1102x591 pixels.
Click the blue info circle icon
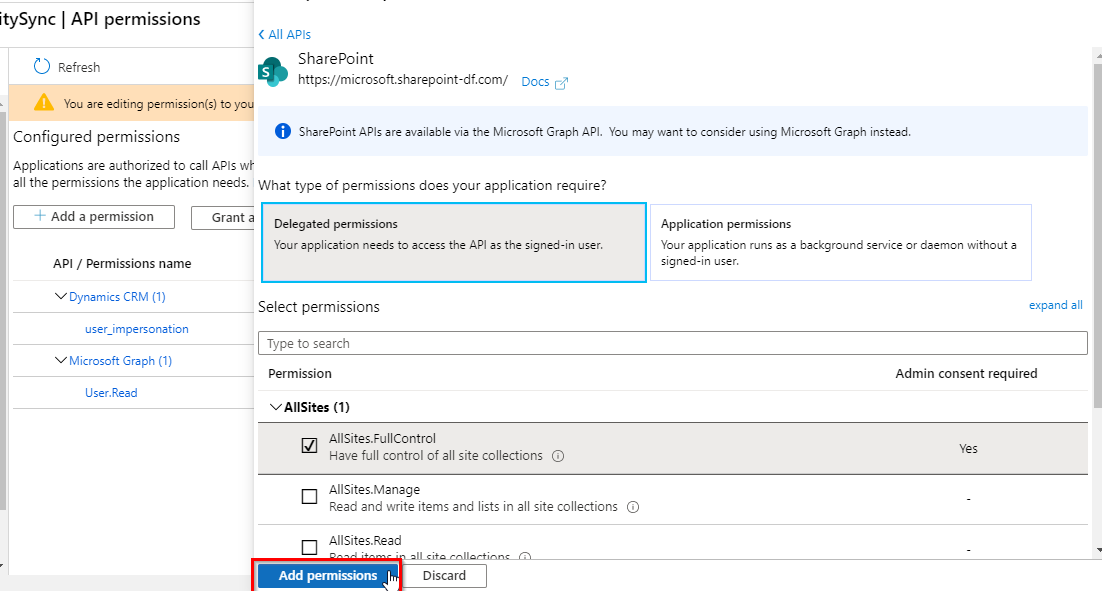tap(283, 131)
